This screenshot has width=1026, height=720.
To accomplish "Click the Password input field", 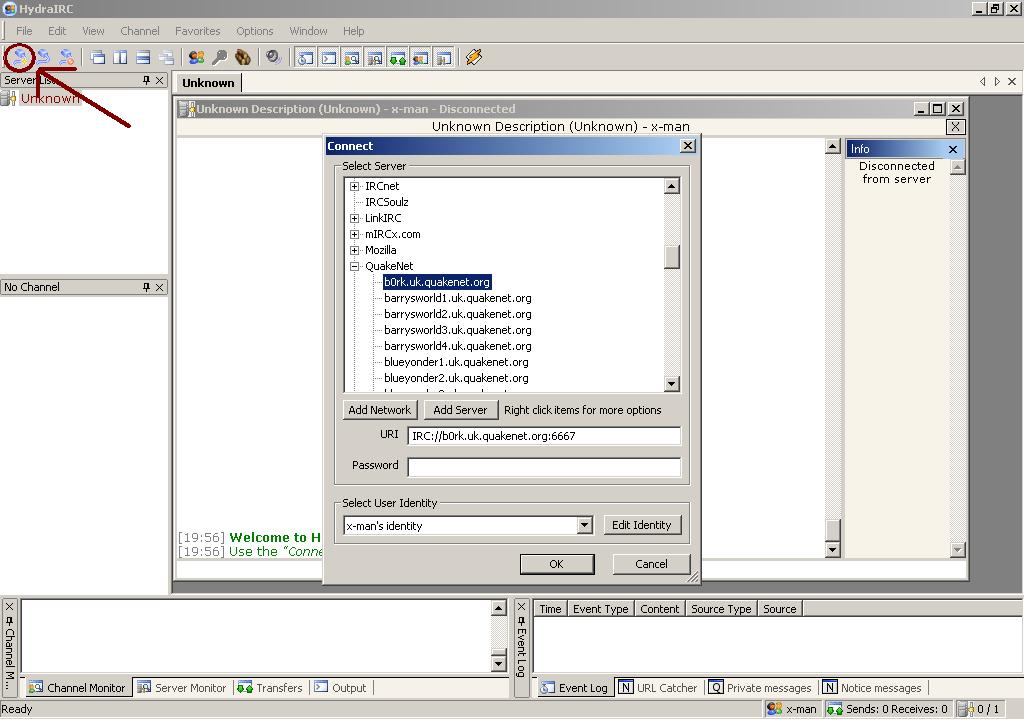I will pyautogui.click(x=544, y=467).
